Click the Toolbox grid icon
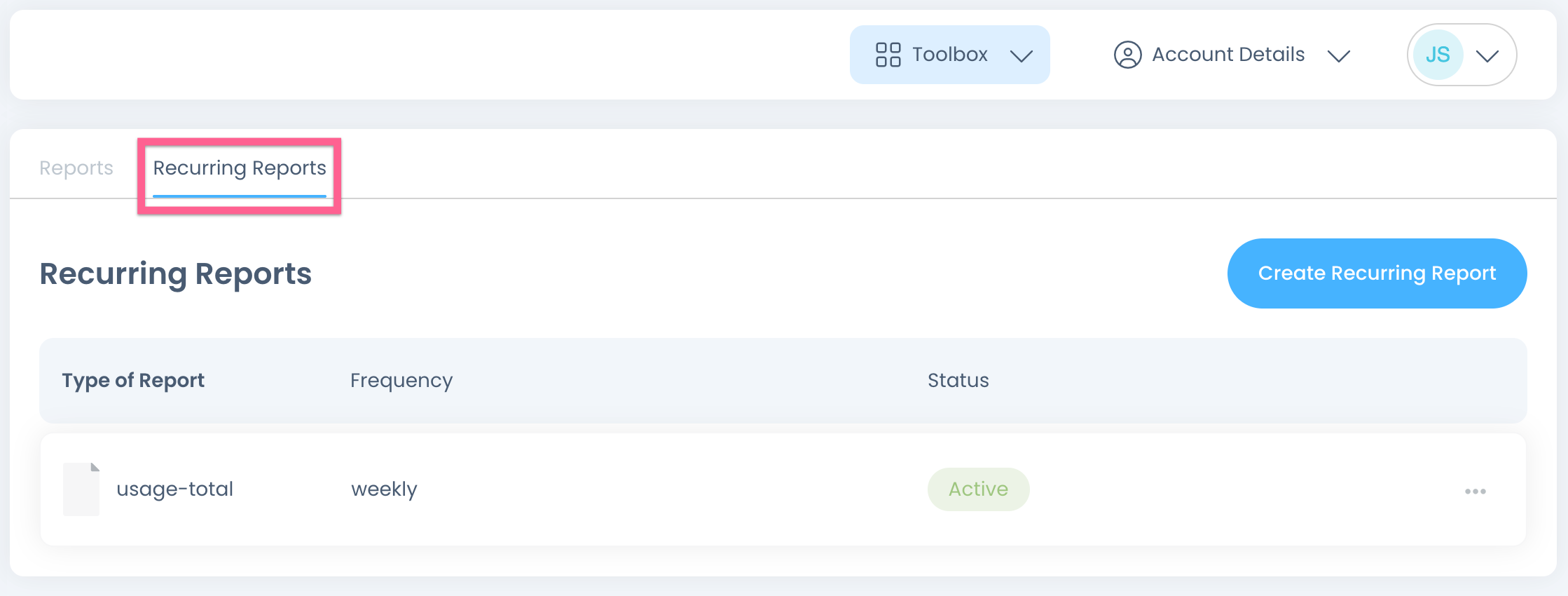 pyautogui.click(x=888, y=55)
